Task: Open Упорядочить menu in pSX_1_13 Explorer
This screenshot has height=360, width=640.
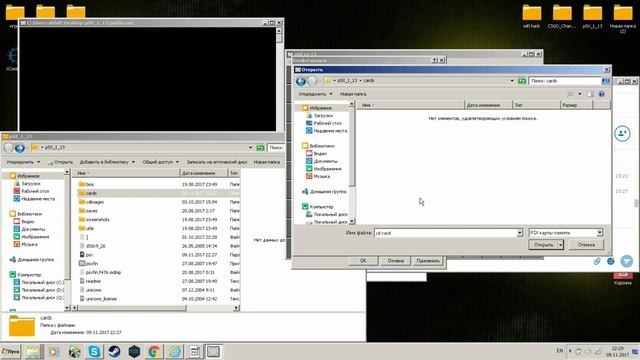Action: coord(23,162)
